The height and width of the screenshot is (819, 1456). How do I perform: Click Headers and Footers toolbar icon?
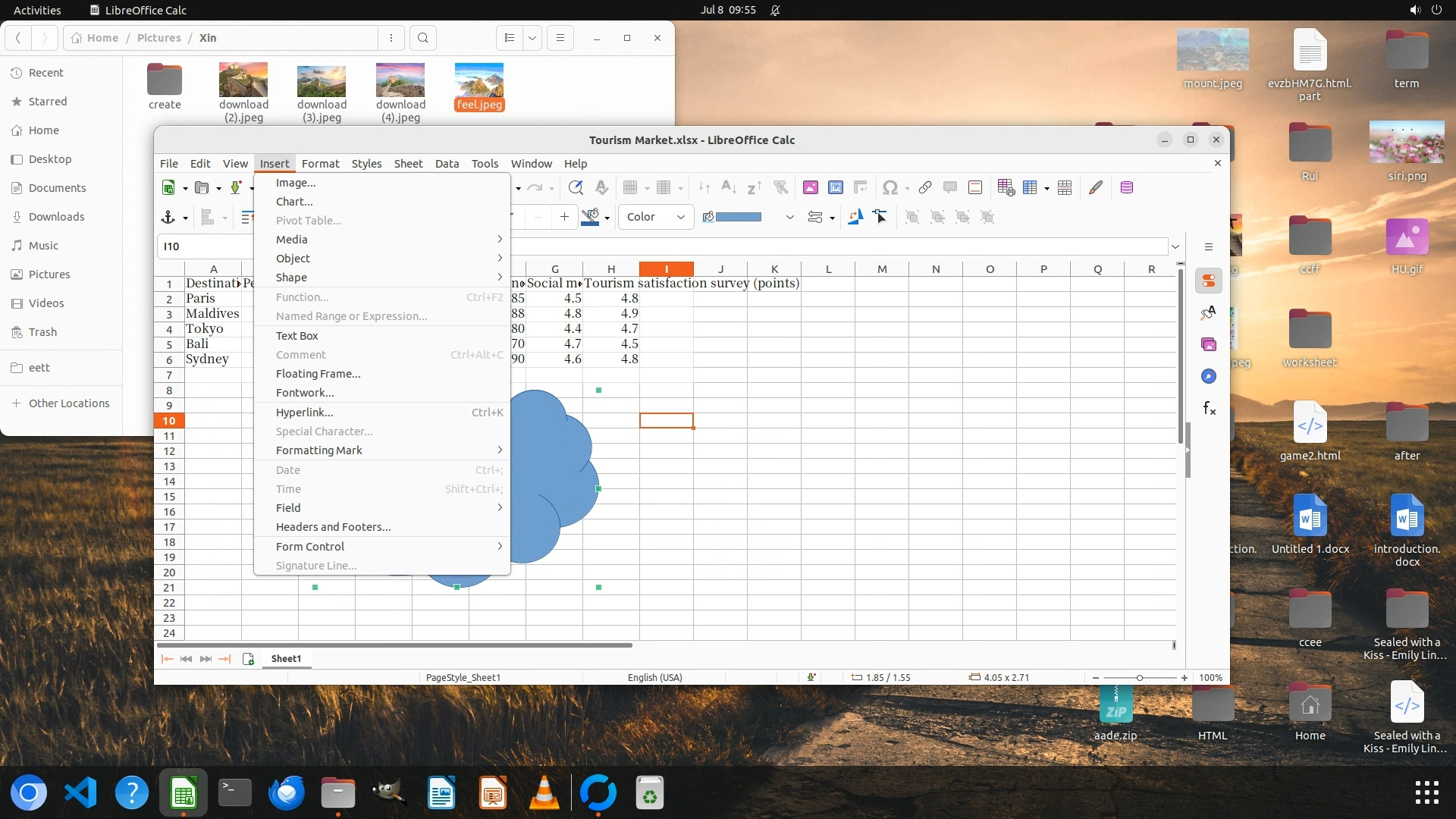[975, 187]
